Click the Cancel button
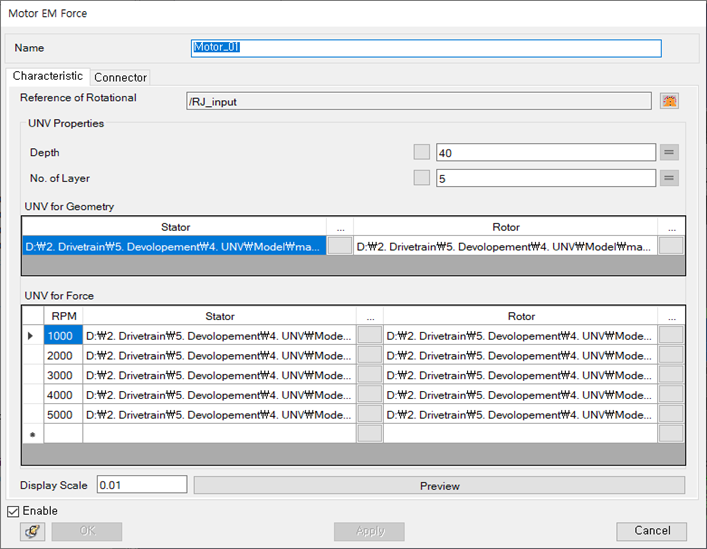Image resolution: width=707 pixels, height=549 pixels. coord(652,531)
